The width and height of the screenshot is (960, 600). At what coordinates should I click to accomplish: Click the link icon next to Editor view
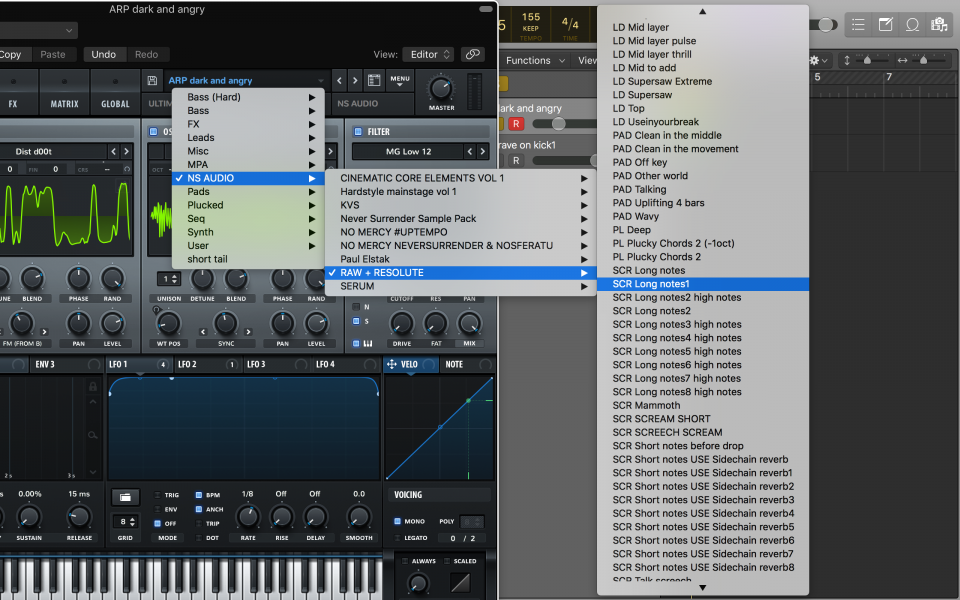click(473, 54)
